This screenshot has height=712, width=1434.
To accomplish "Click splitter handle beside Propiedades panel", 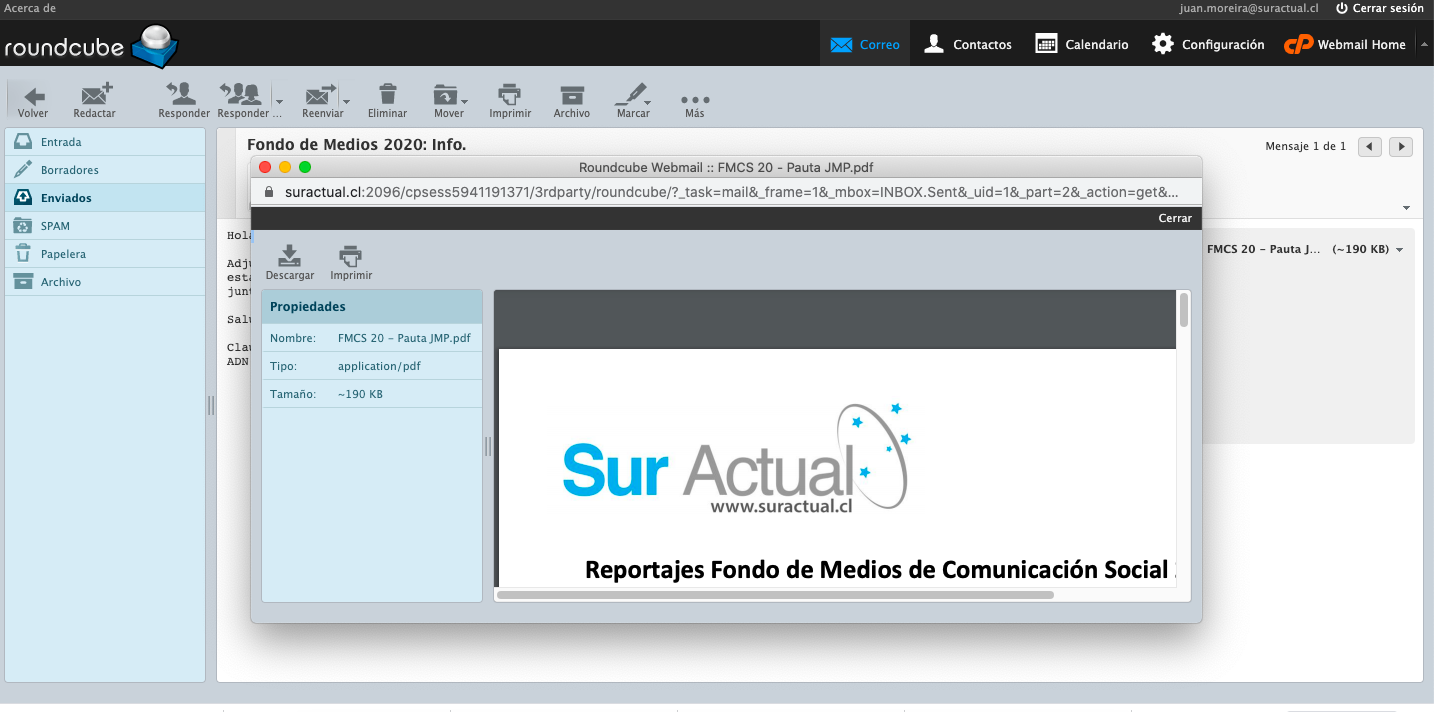I will click(488, 446).
